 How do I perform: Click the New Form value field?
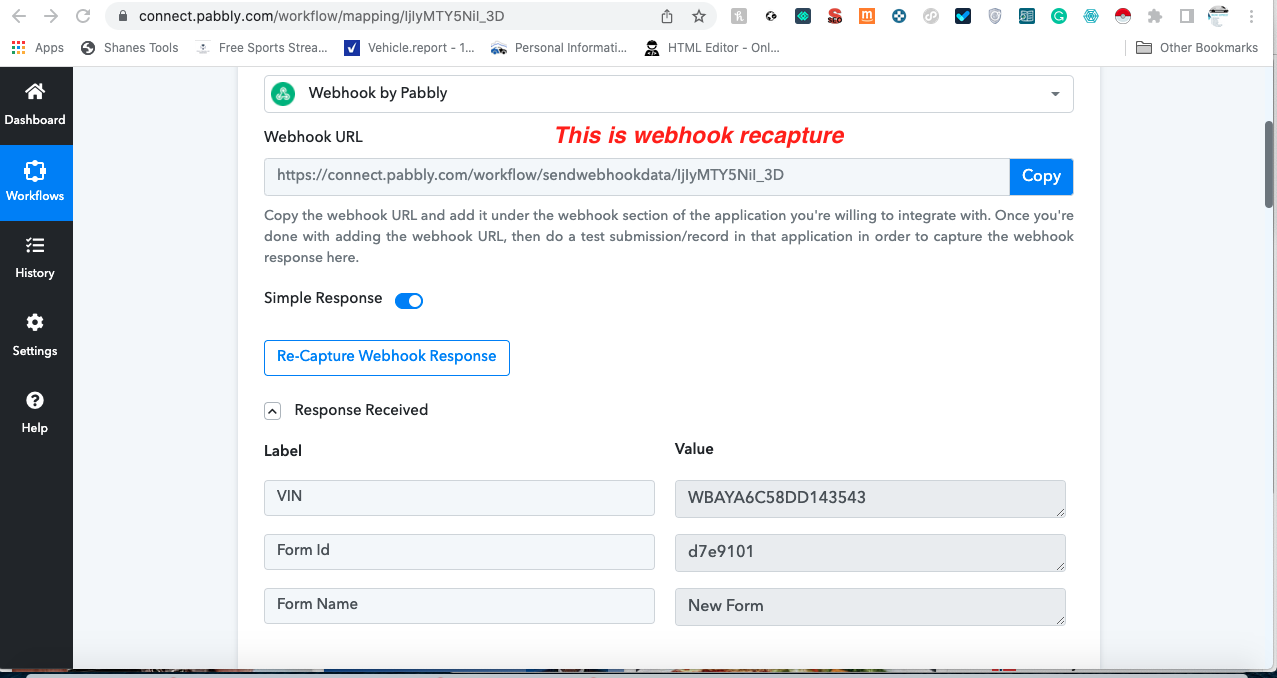870,607
